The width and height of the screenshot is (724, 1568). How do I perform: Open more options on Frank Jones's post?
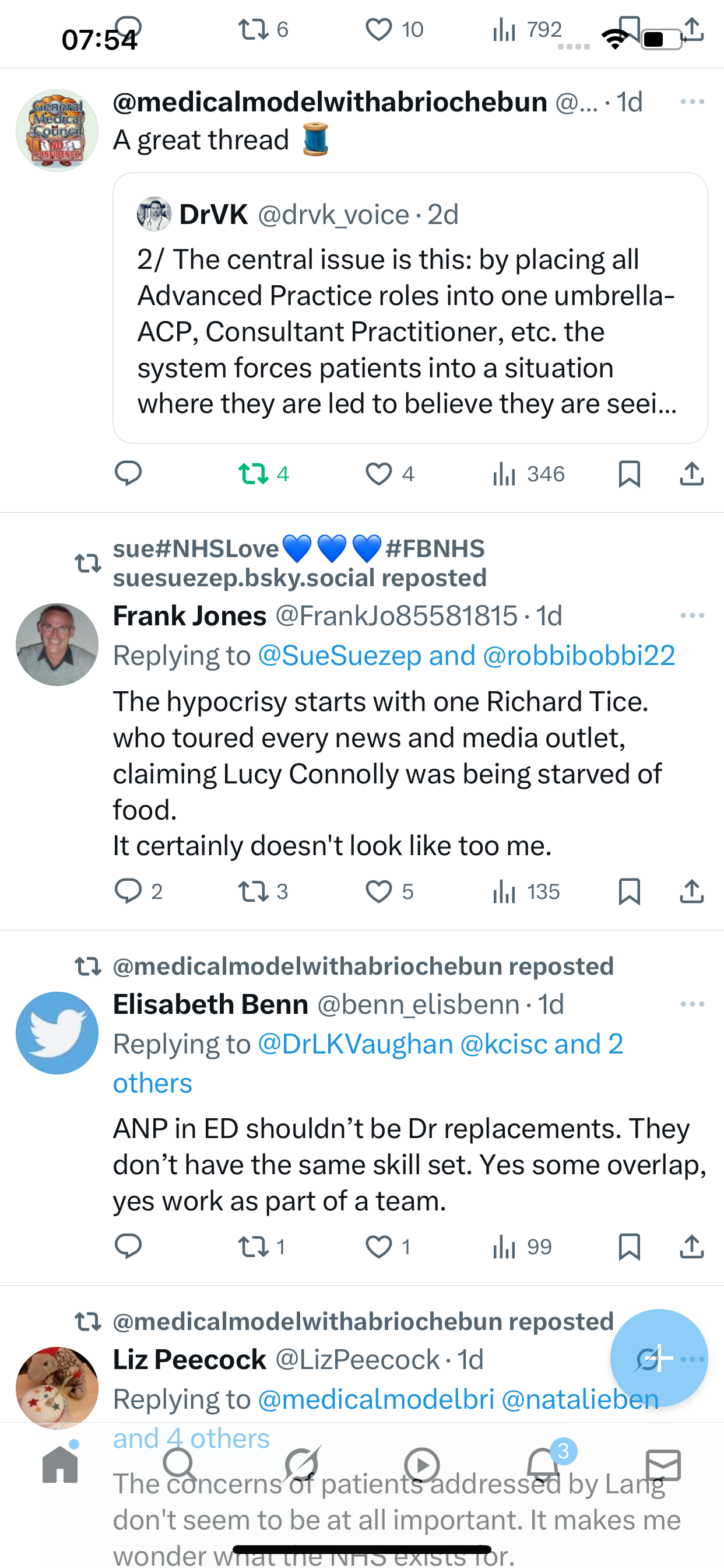click(x=693, y=616)
